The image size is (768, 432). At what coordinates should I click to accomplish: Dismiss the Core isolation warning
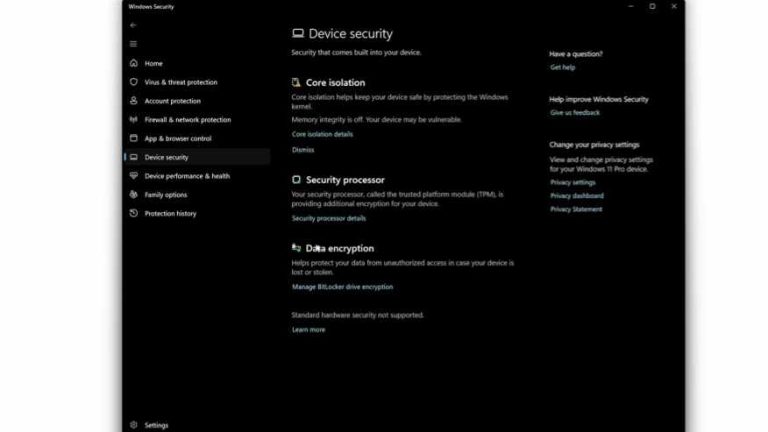coord(303,149)
